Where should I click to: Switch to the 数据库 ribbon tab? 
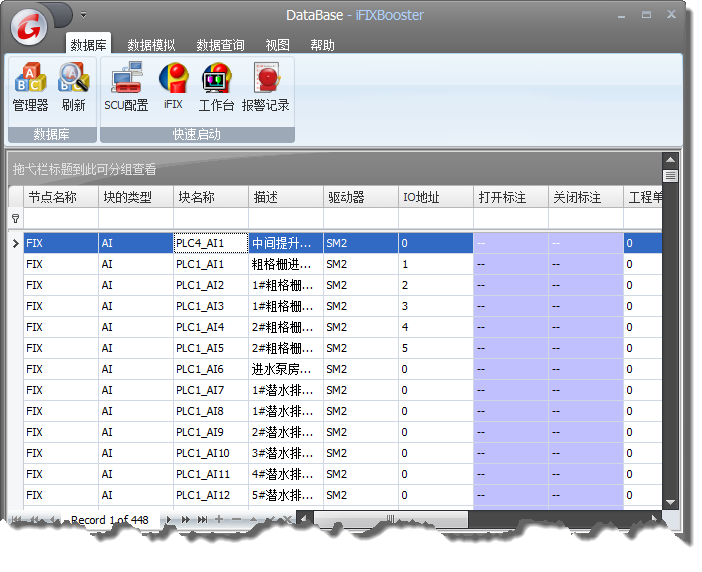[x=88, y=45]
